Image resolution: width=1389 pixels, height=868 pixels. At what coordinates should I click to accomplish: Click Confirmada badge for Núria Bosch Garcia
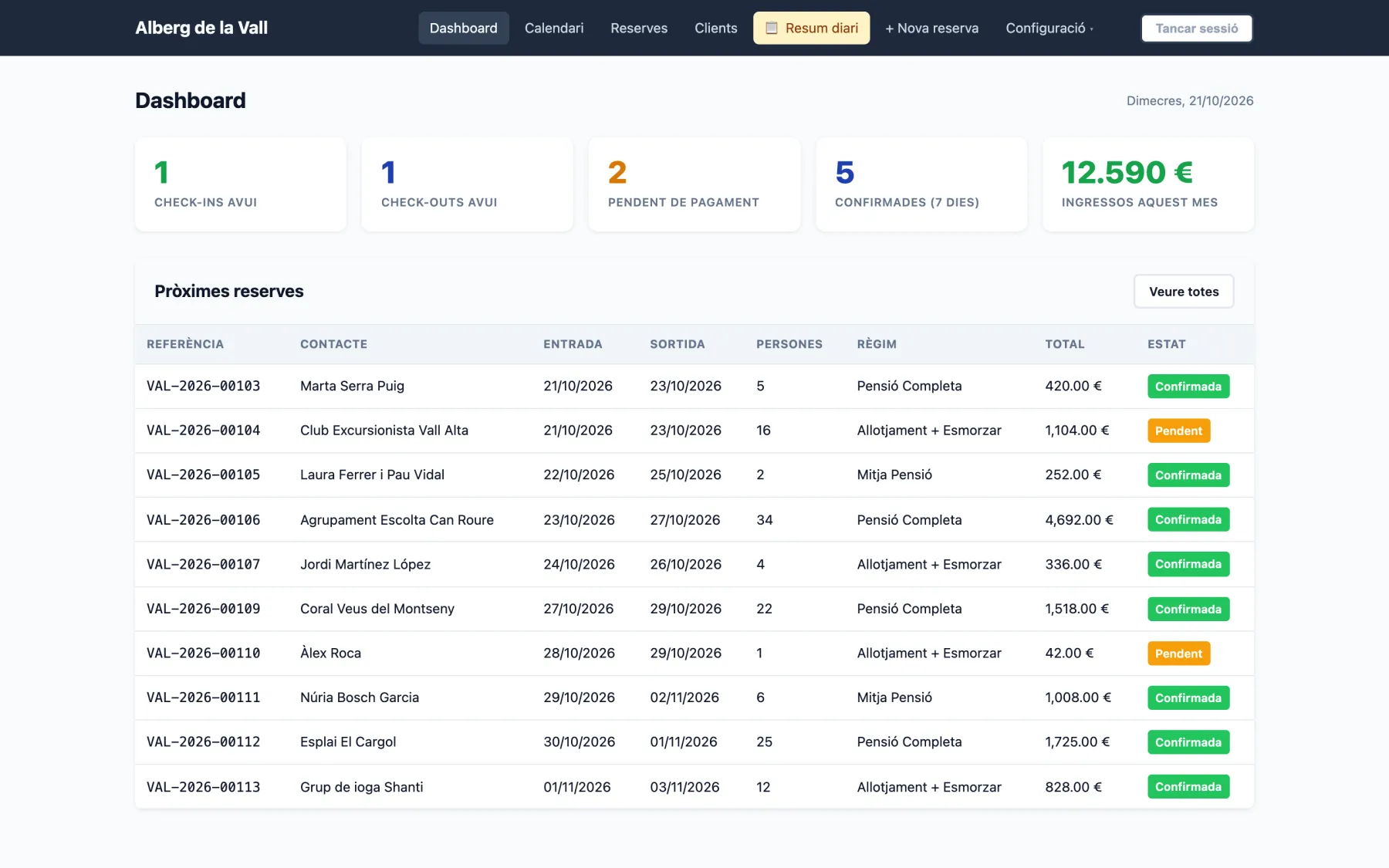[1188, 697]
